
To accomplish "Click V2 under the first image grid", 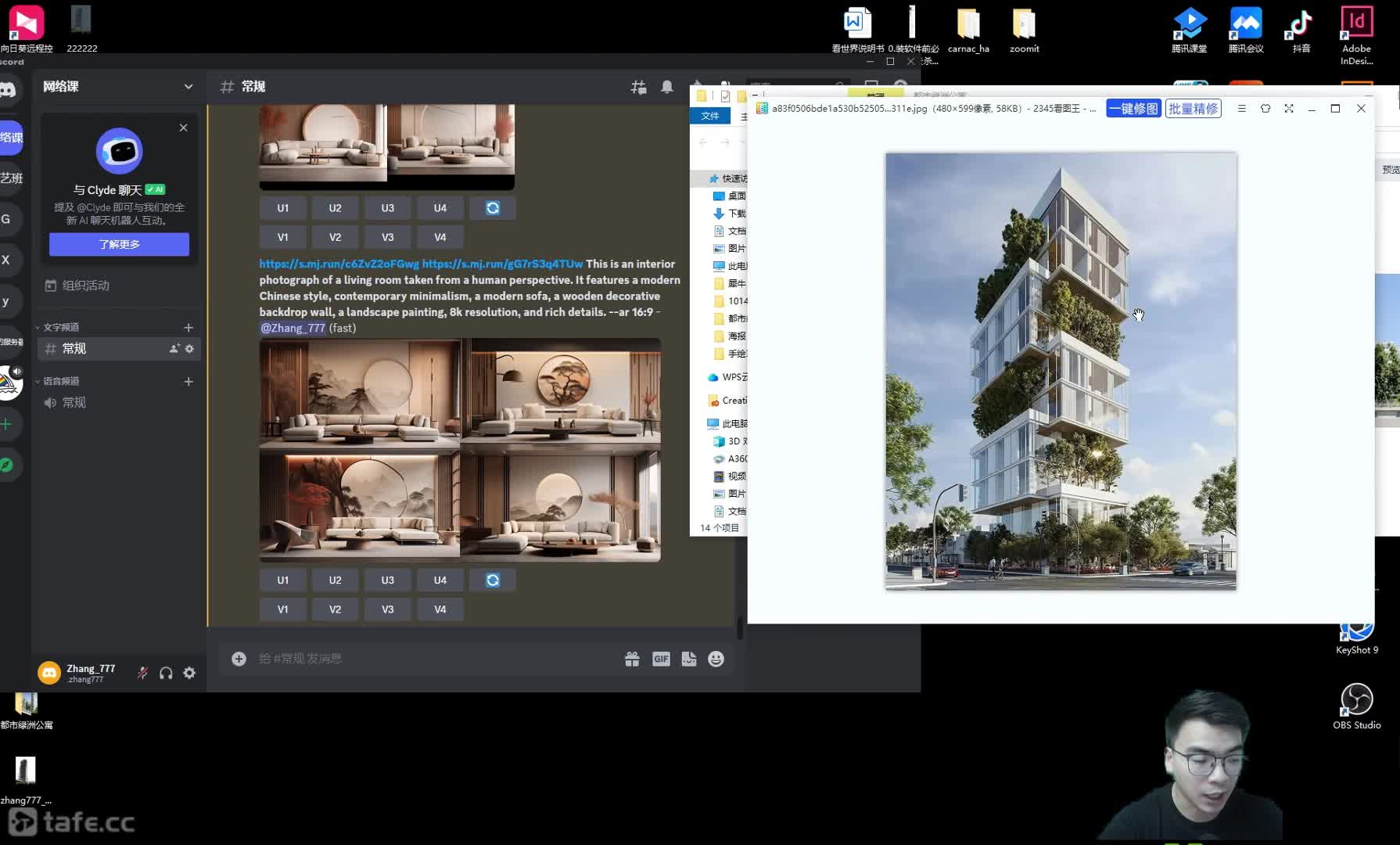I will (336, 237).
